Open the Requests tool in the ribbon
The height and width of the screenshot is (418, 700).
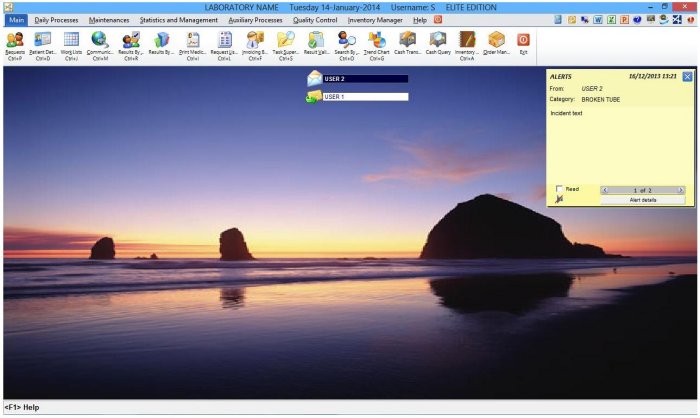pos(15,42)
